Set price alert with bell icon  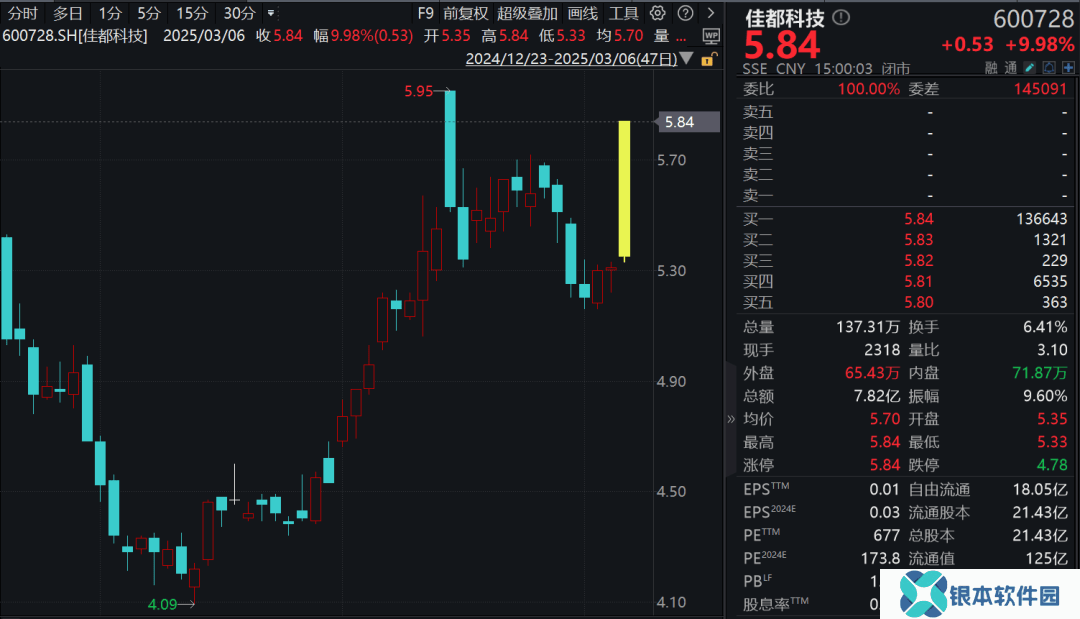1049,68
